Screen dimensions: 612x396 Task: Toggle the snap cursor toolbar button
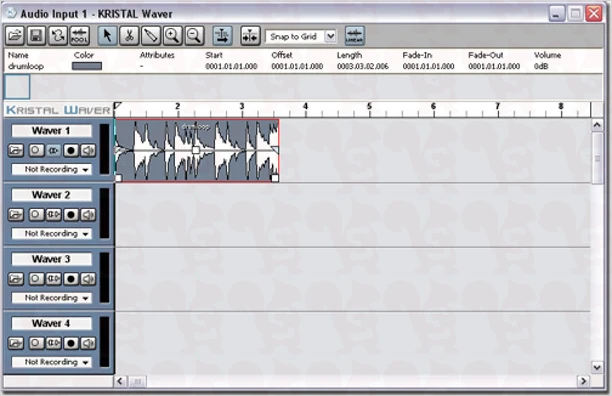[x=222, y=36]
